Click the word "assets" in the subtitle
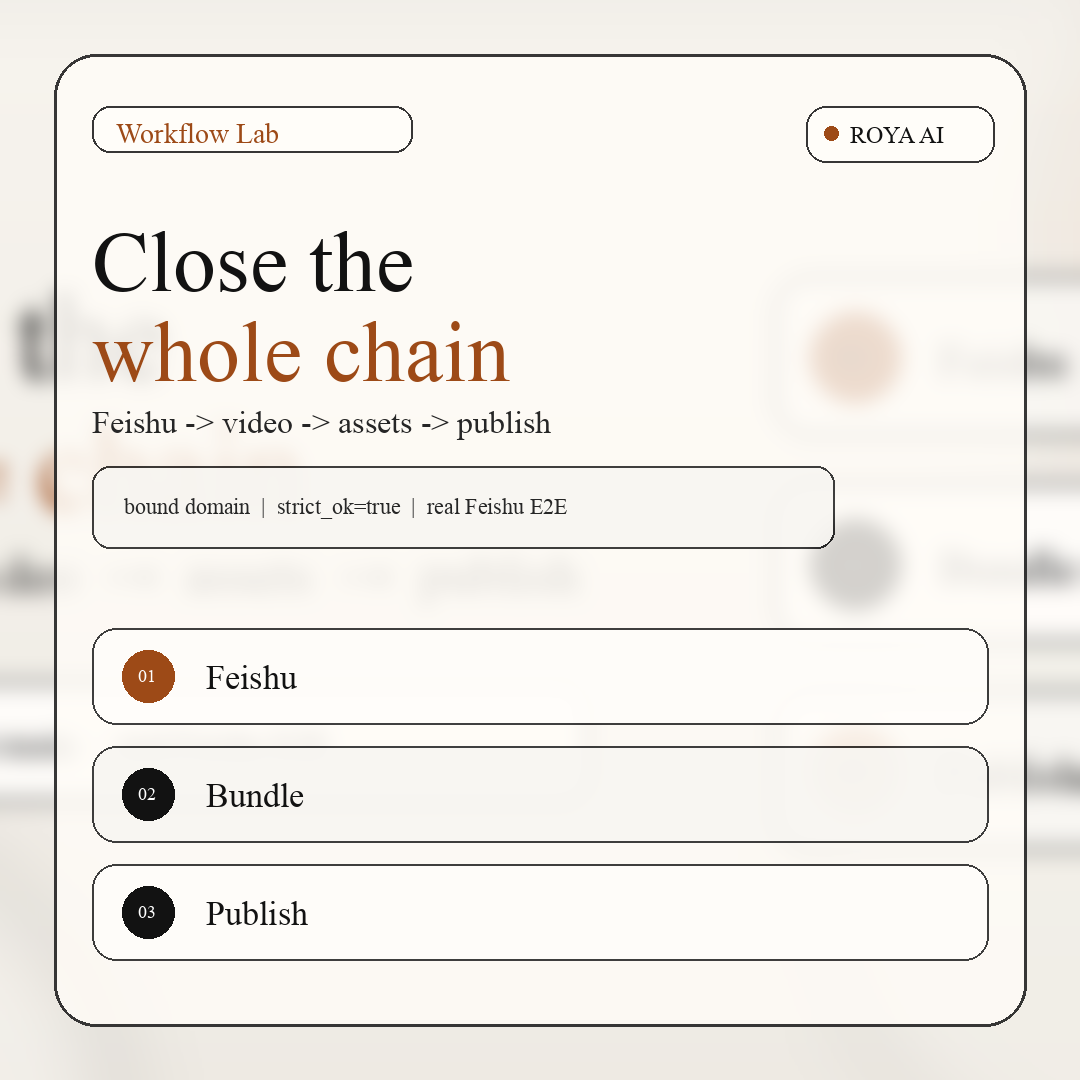This screenshot has width=1080, height=1080. coord(375,423)
